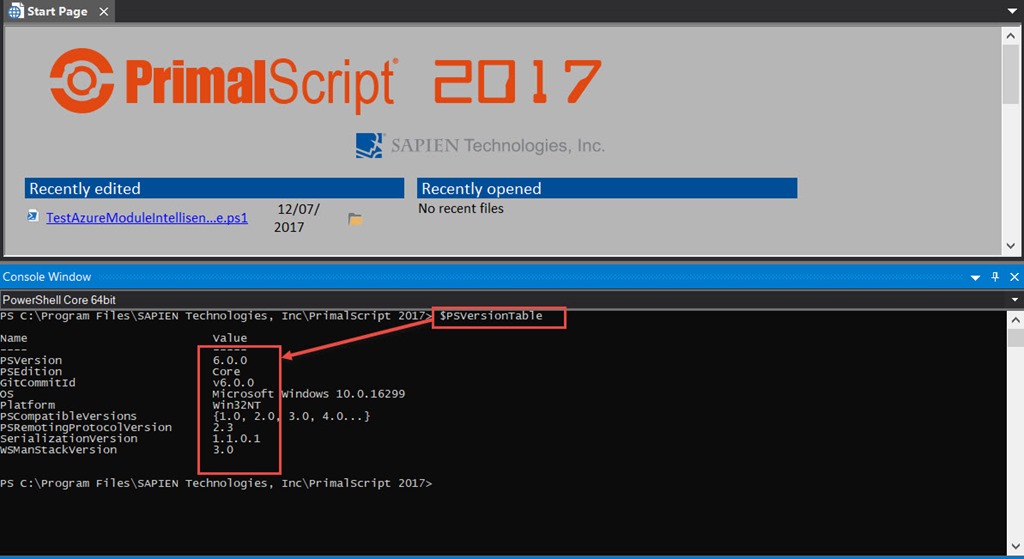Open TestAzureModuleIntellisen...e.ps1 recent file link
This screenshot has width=1024, height=559.
[x=147, y=217]
